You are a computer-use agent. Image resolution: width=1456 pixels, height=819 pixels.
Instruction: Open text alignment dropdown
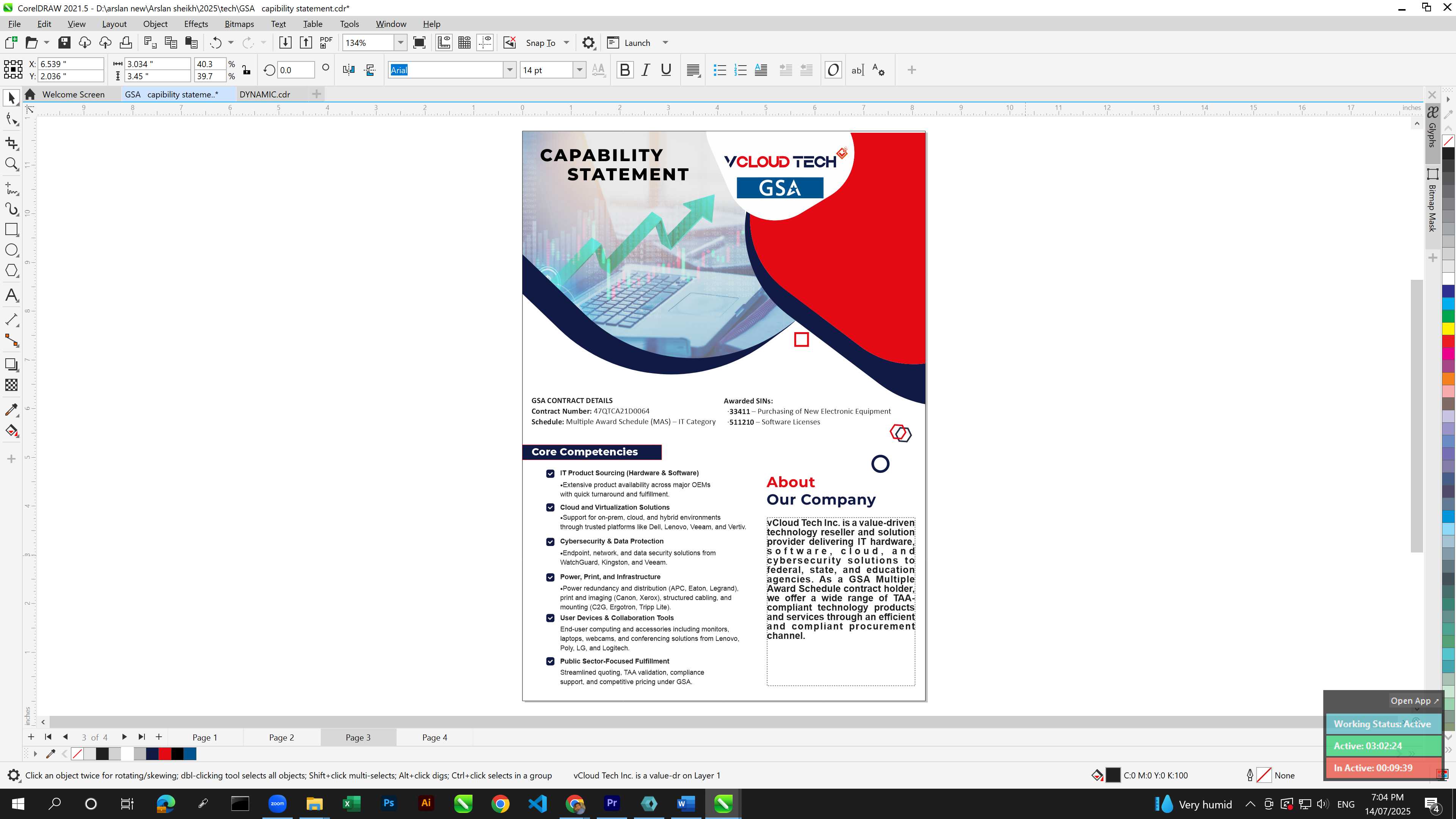[693, 70]
